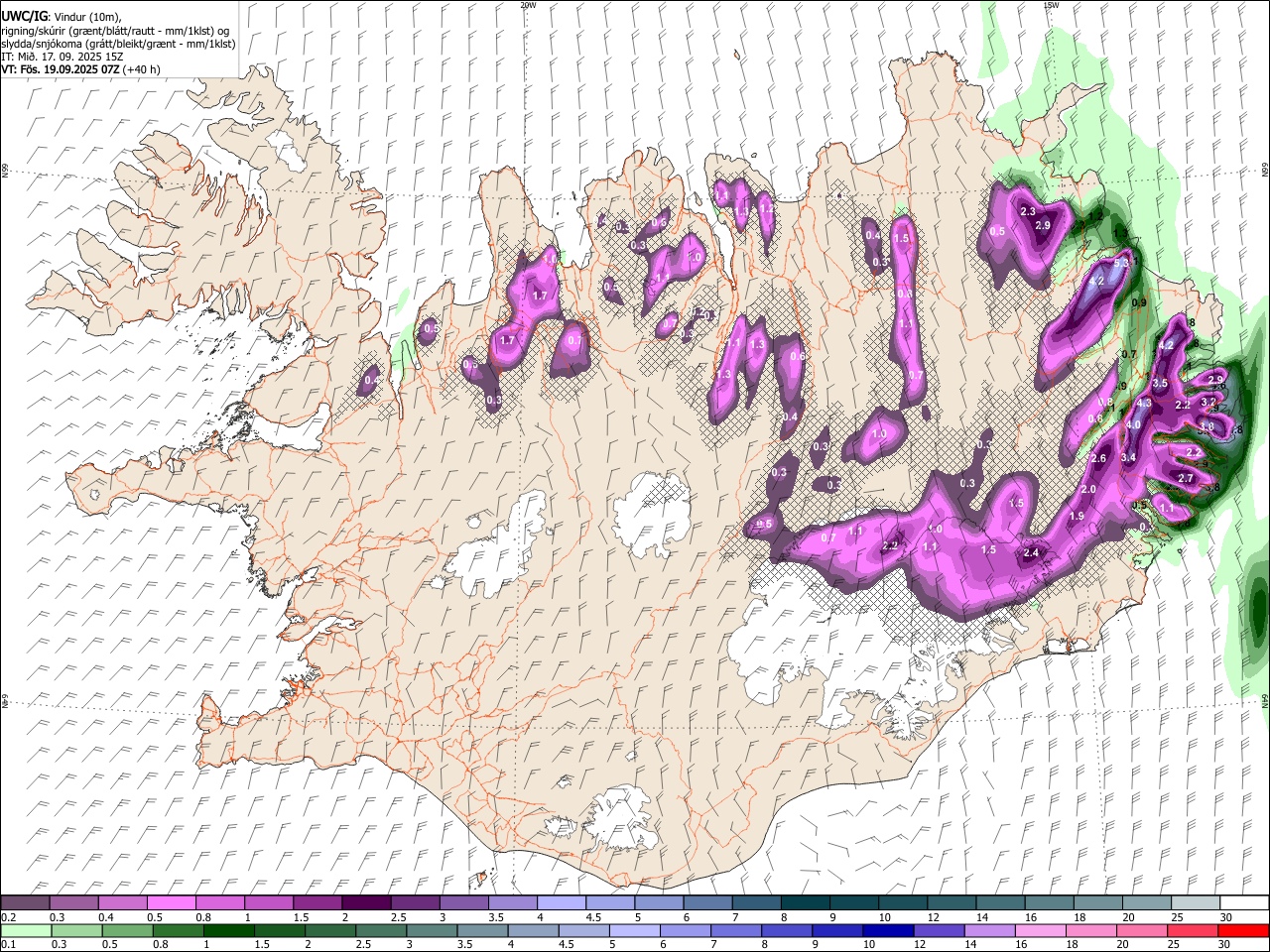Screen dimensions: 1270x952
Task: Click the red 30 swatch in lower legend row
Action: (1243, 931)
